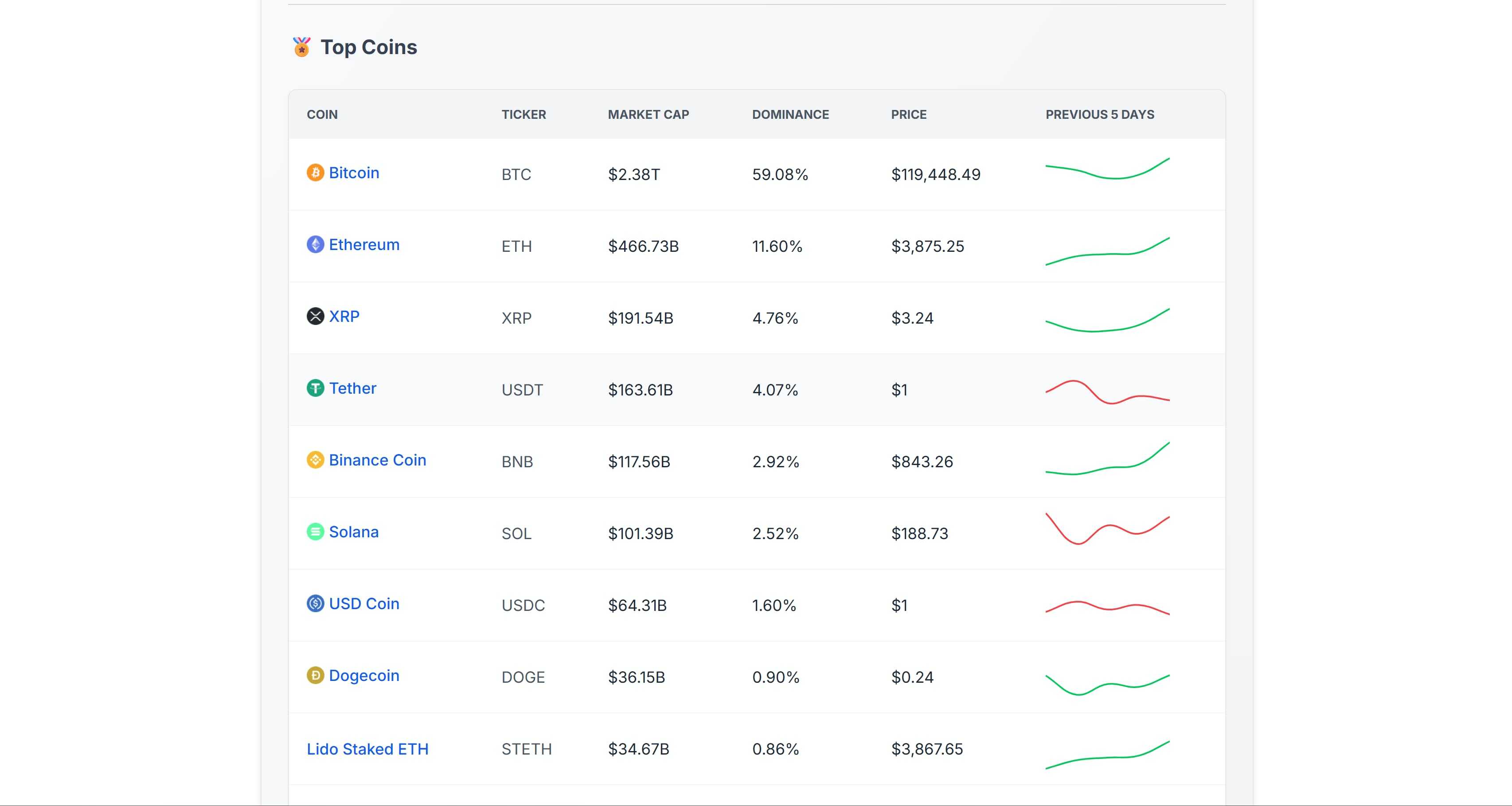Screen dimensions: 1512x806
Task: Click the black XRP logo icon
Action: click(315, 317)
